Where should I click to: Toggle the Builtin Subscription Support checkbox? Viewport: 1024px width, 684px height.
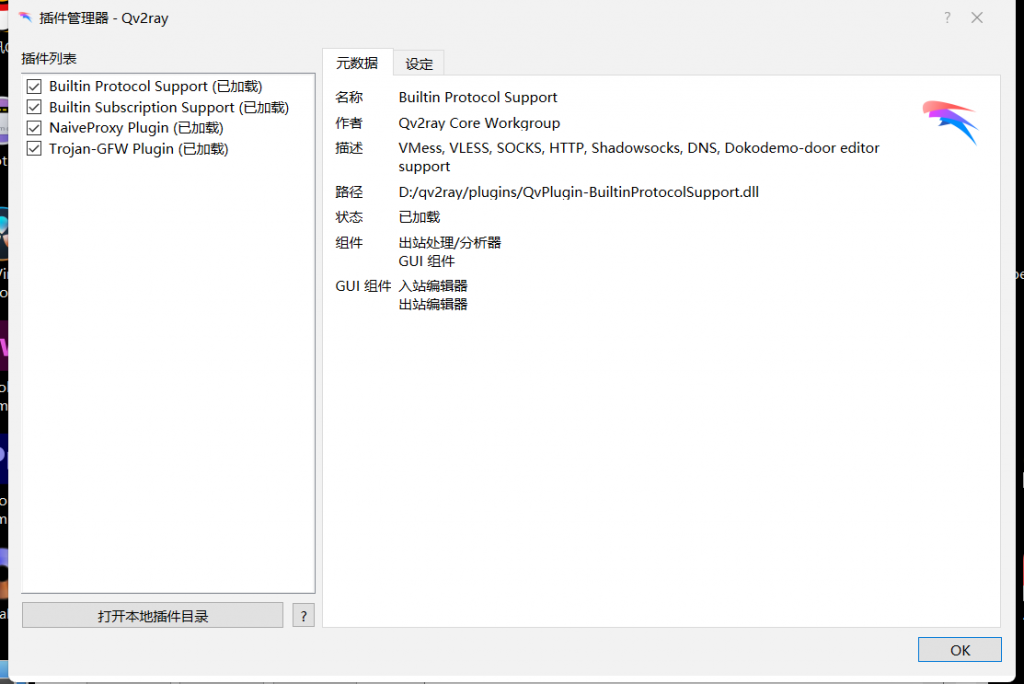pos(34,108)
